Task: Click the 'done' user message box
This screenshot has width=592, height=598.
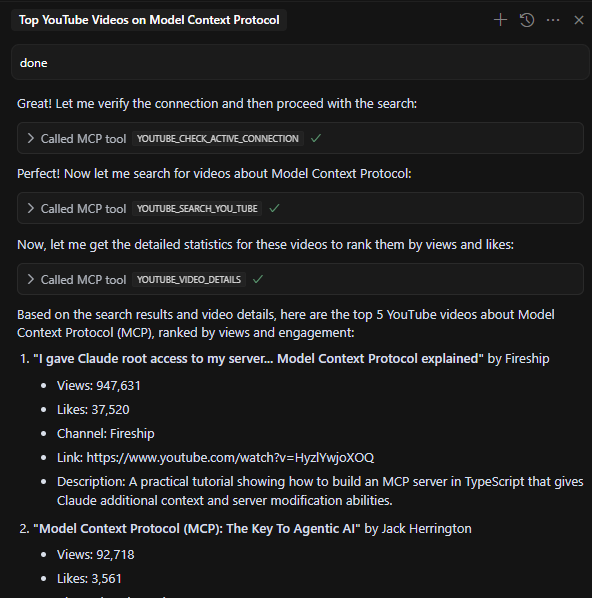Action: click(300, 62)
